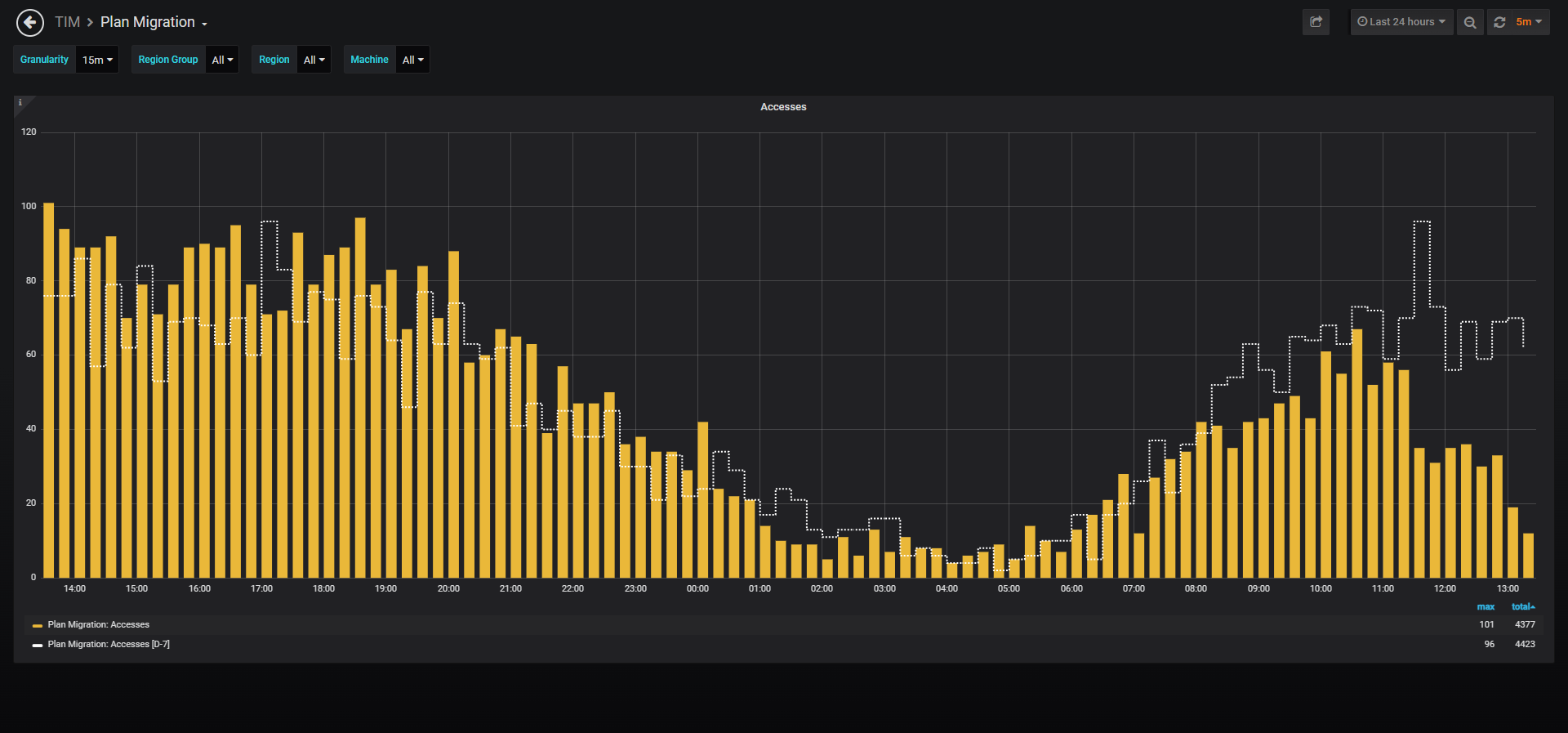The image size is (1568, 733).
Task: Zoom out time range with magnifier icon
Action: [x=1470, y=22]
